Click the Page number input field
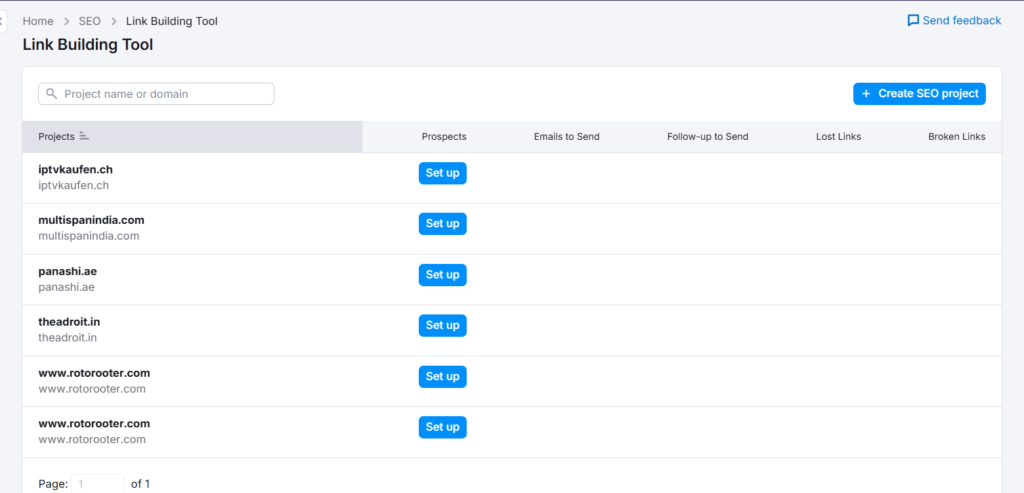This screenshot has height=493, width=1024. pyautogui.click(x=97, y=484)
